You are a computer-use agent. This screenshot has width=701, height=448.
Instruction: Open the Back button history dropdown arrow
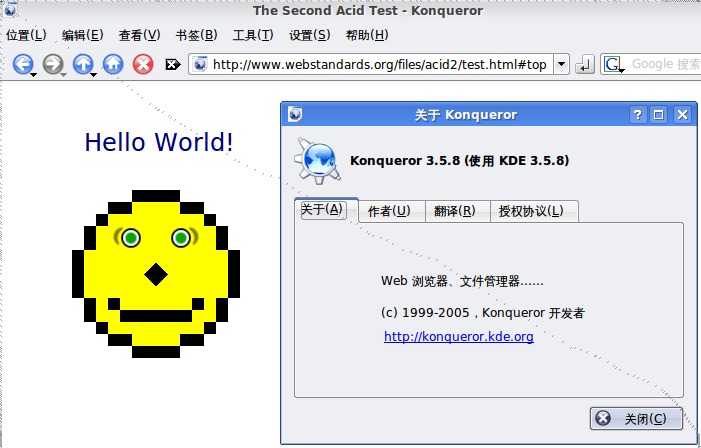click(x=33, y=75)
